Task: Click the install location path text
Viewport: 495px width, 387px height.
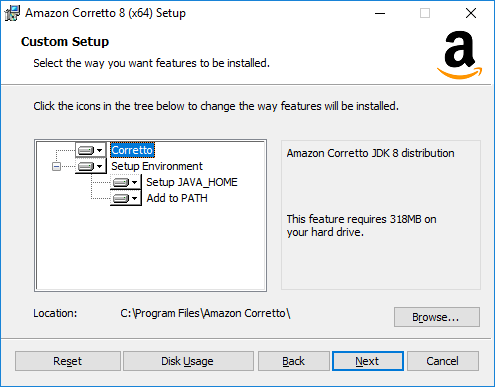Action: [205, 313]
